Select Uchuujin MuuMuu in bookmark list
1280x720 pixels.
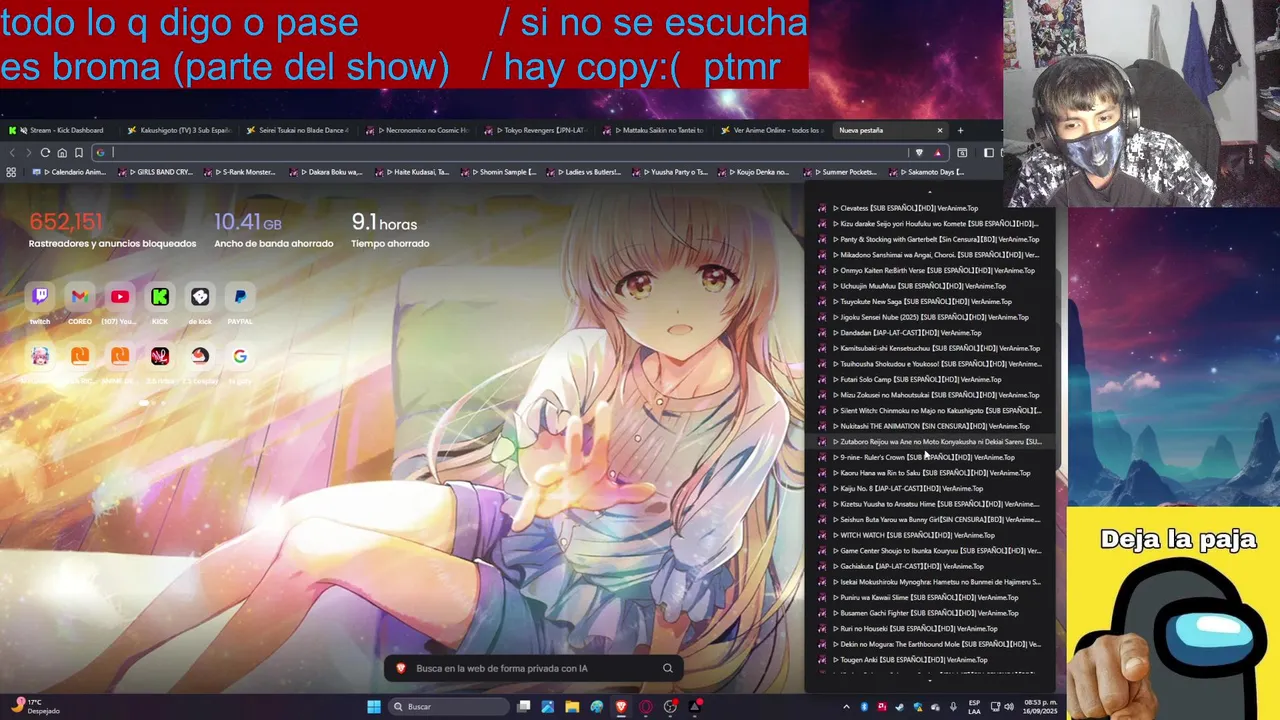coord(930,286)
